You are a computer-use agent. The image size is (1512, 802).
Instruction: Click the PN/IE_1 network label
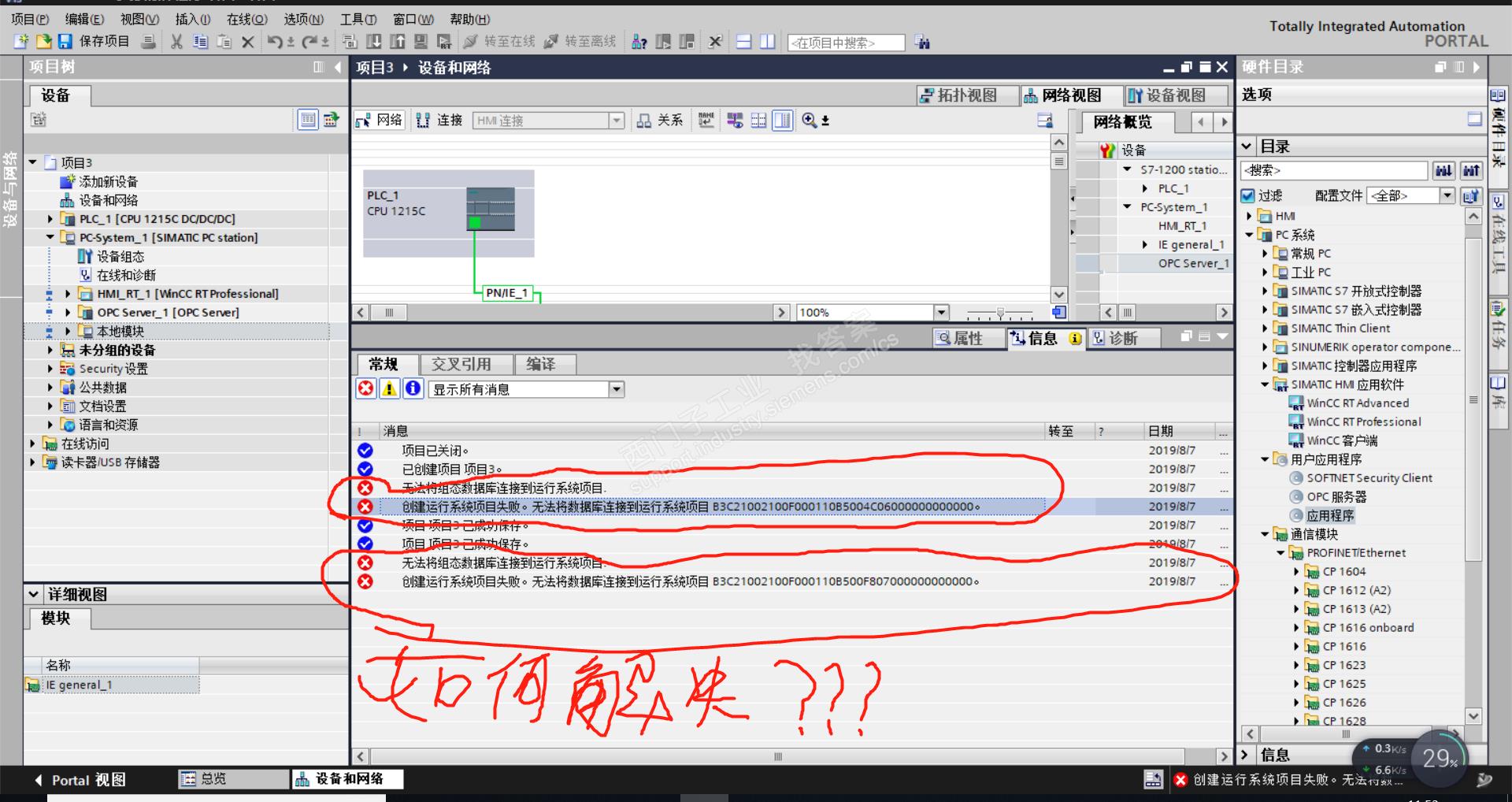click(506, 293)
